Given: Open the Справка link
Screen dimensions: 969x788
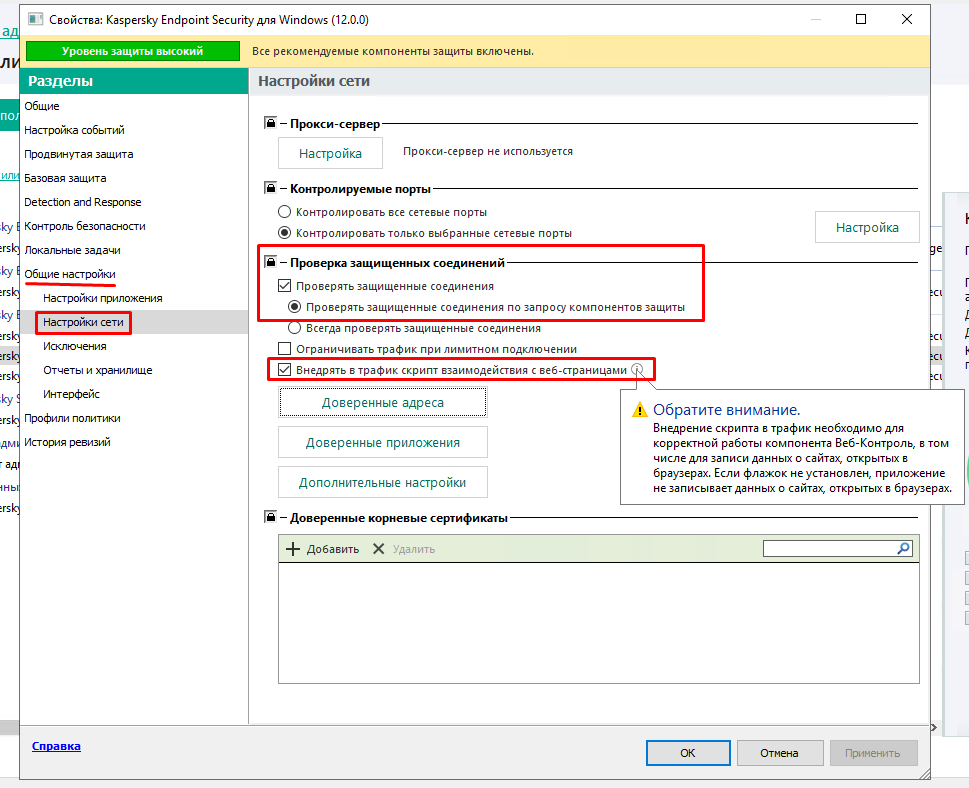Looking at the screenshot, I should (x=56, y=746).
